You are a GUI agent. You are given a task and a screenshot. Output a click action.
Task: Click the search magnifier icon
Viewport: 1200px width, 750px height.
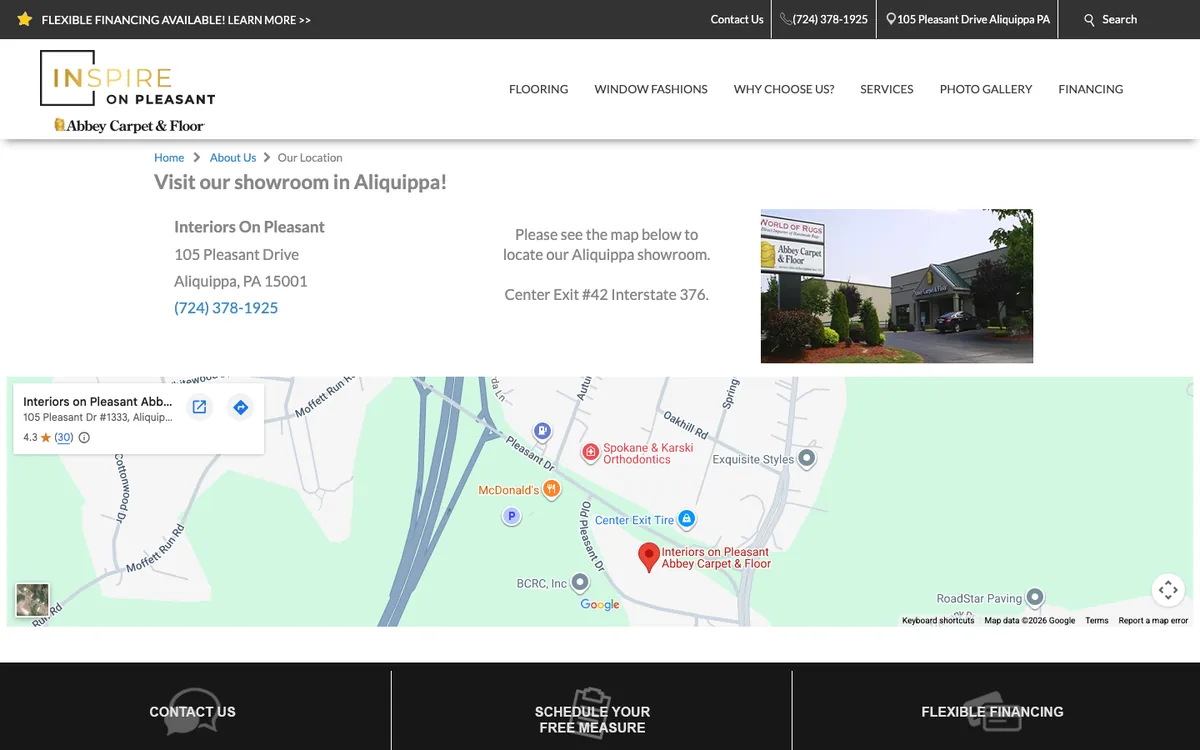(x=1090, y=20)
